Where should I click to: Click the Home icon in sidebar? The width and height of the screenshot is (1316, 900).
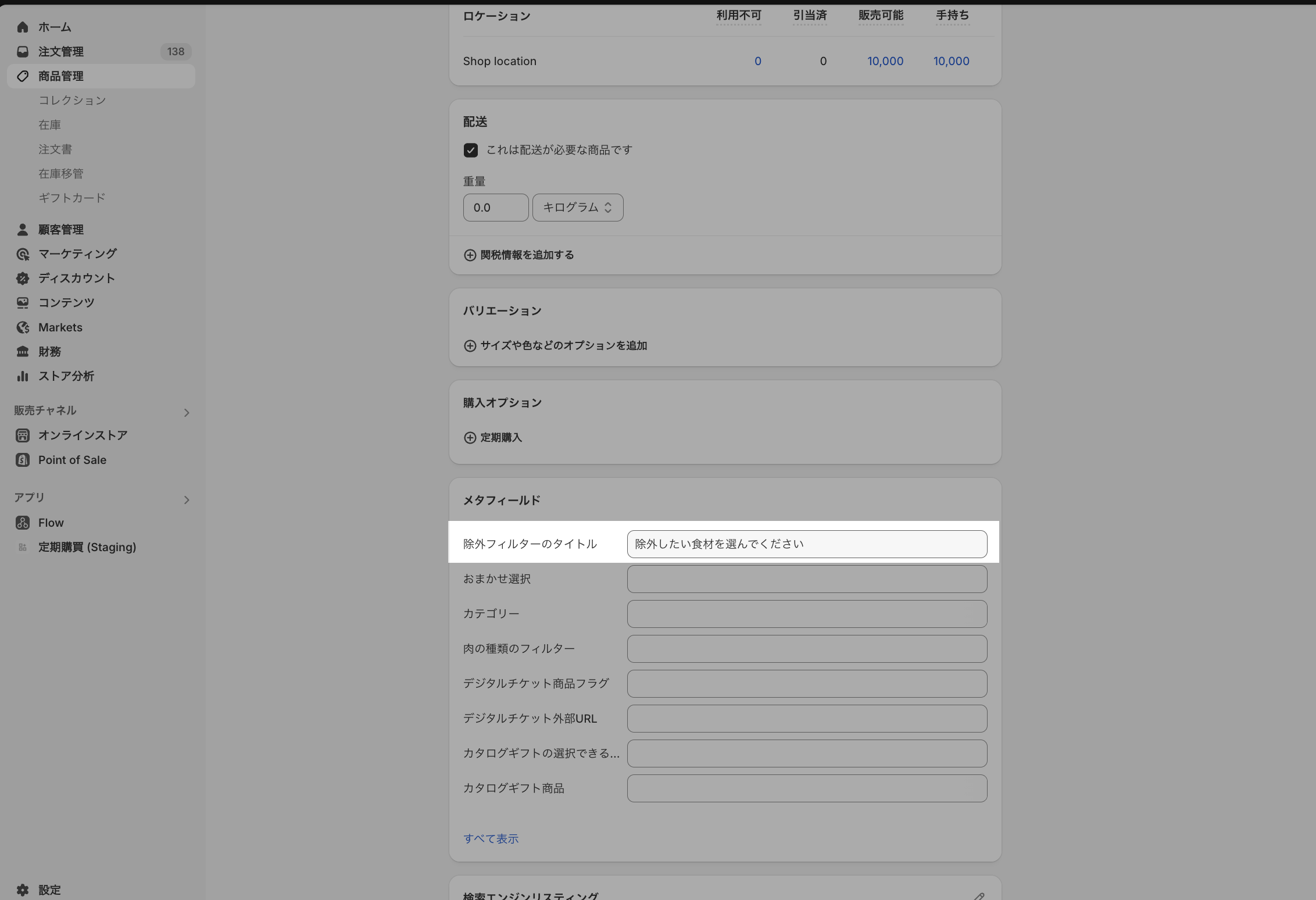click(23, 27)
